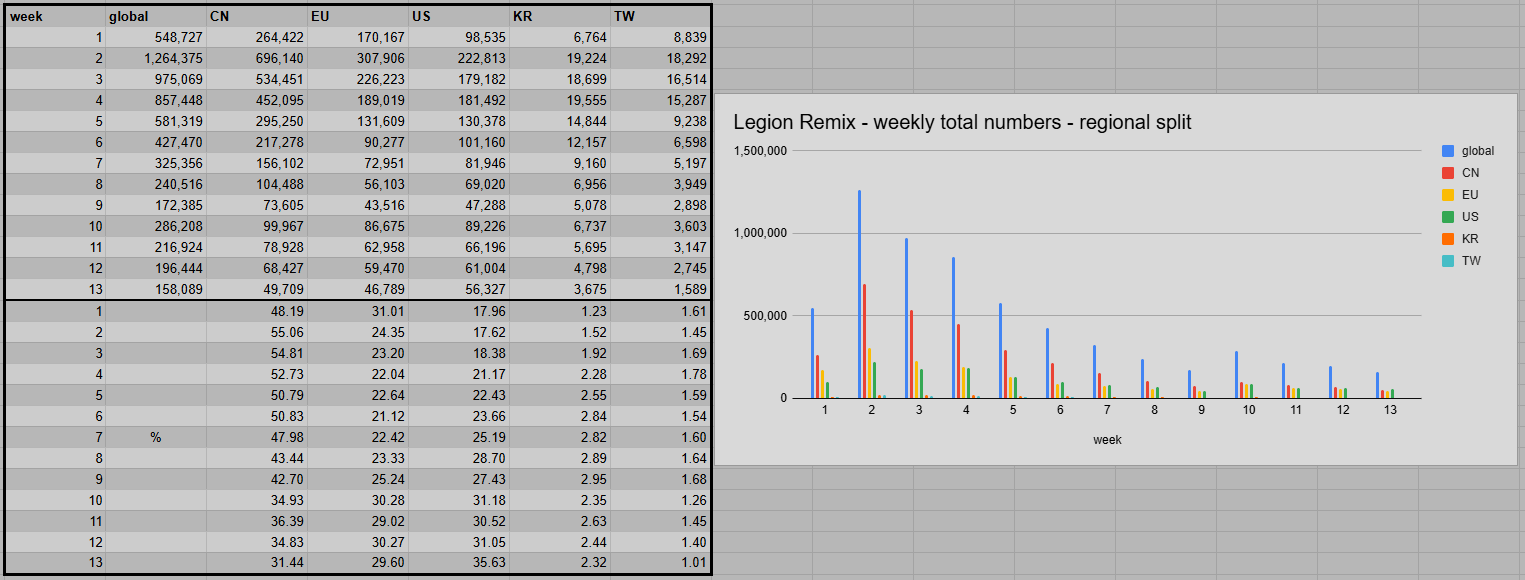Click the 'week' axis label under the chart

point(1107,440)
